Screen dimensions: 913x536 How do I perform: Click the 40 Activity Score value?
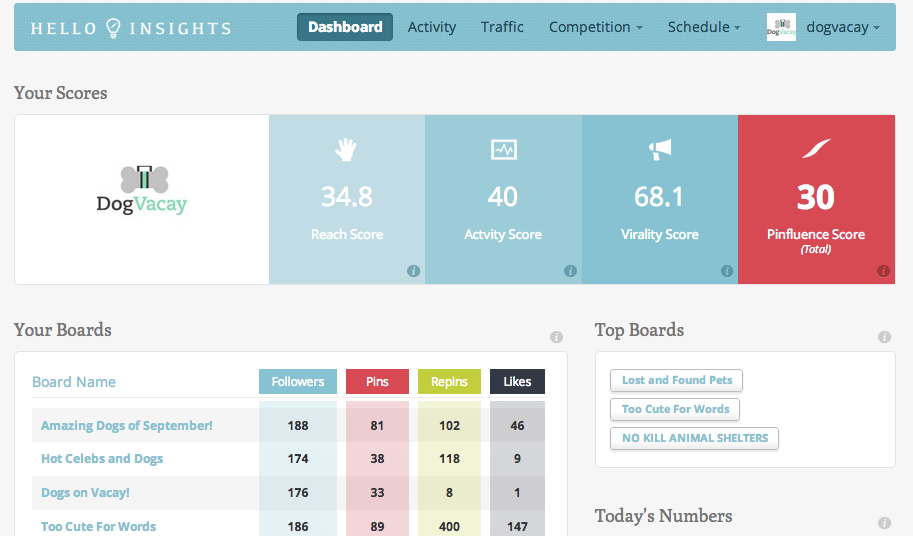(x=502, y=197)
